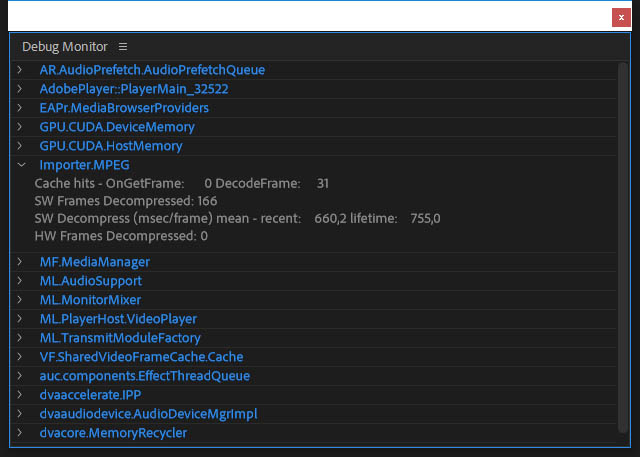Collapse the Importer.MPEG section chevron
The width and height of the screenshot is (640, 457).
click(21, 165)
